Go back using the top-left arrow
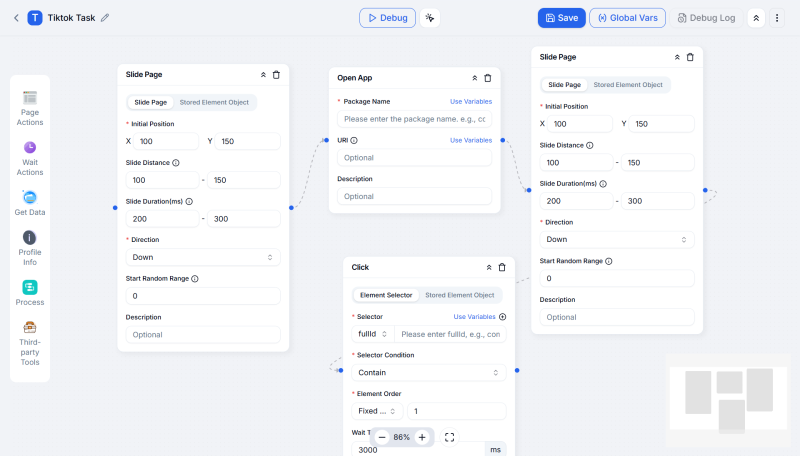800x456 pixels. (16, 18)
